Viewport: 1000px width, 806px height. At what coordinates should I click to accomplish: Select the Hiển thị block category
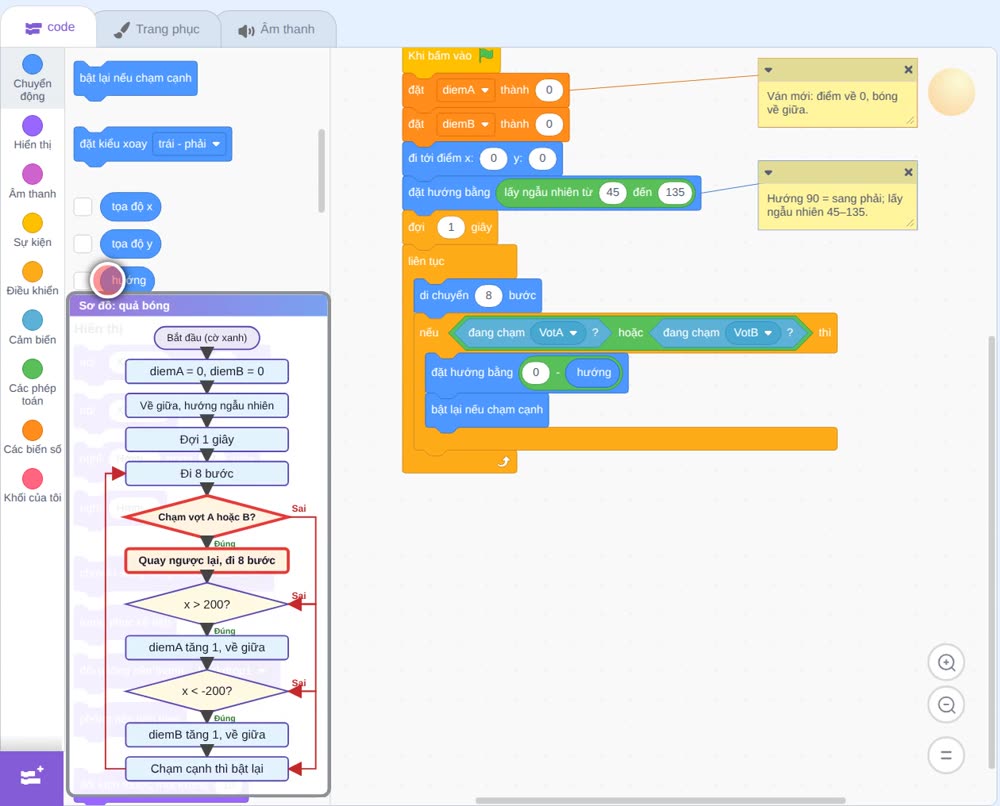(x=32, y=133)
